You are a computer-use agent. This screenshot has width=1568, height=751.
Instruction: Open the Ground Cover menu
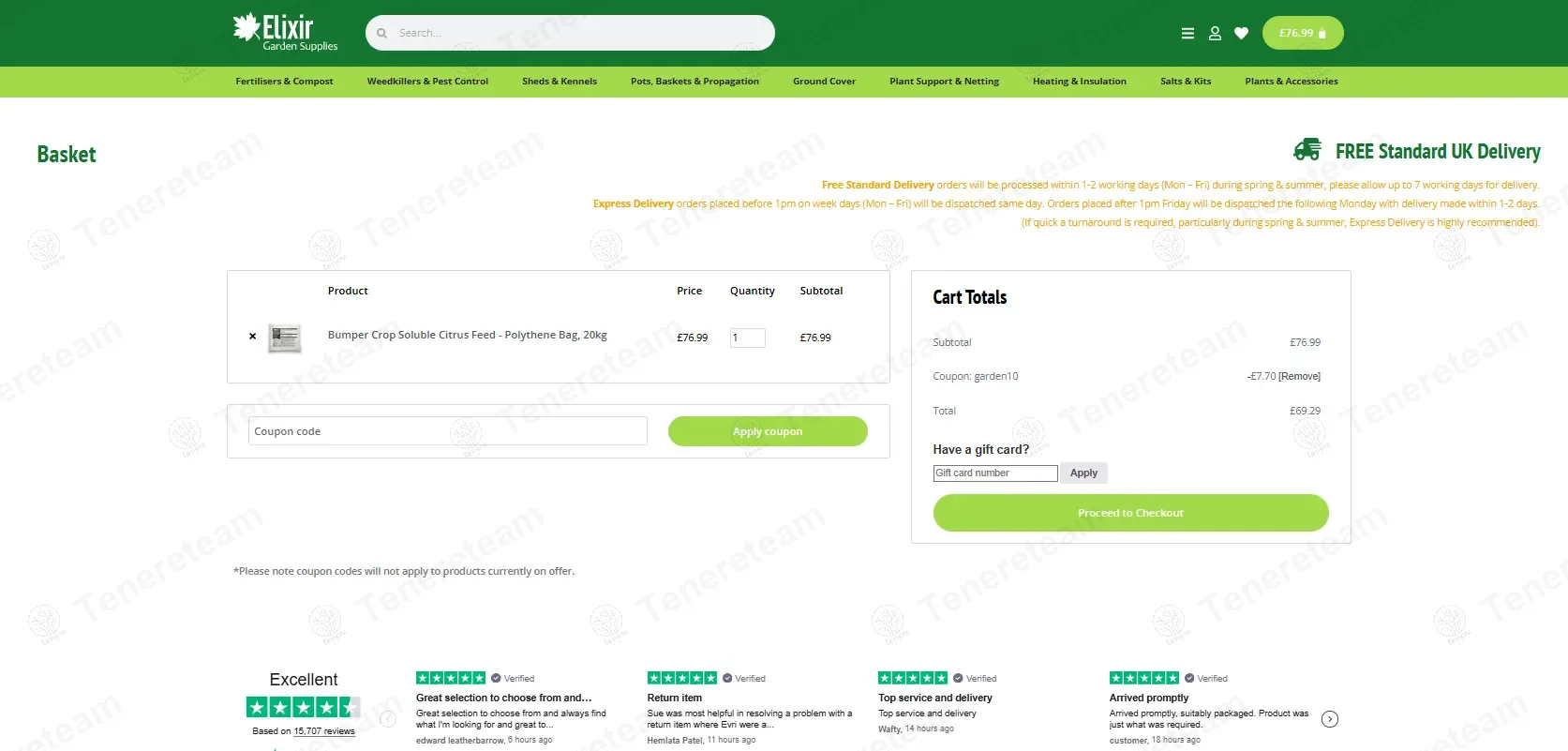click(x=824, y=82)
